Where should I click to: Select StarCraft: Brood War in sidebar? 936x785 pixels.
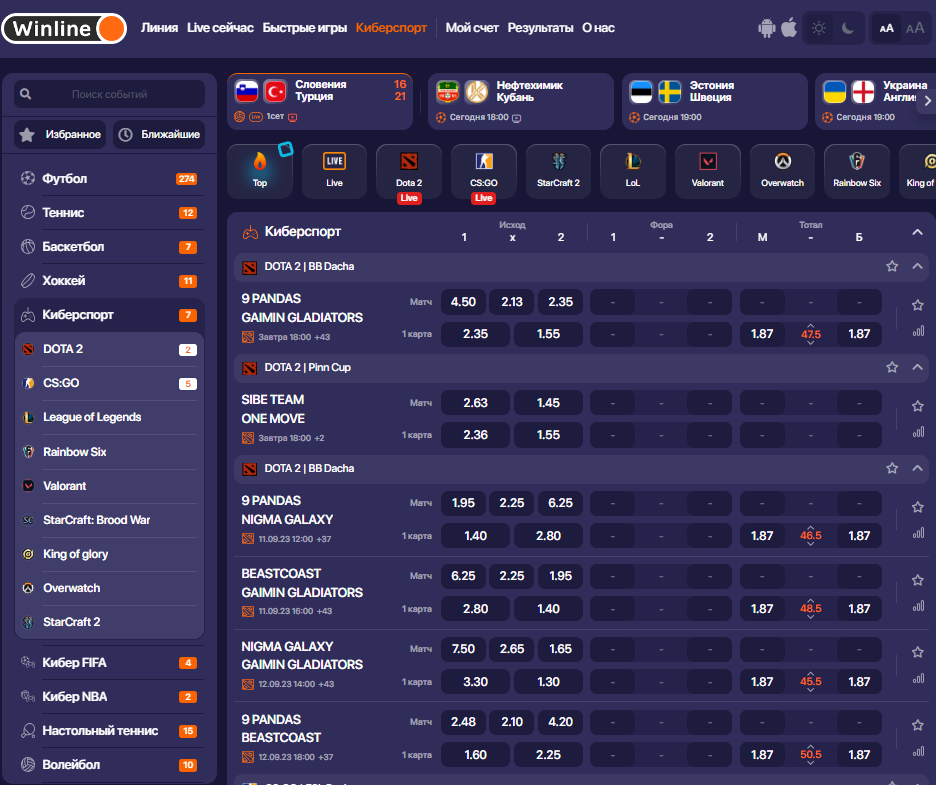coord(109,520)
